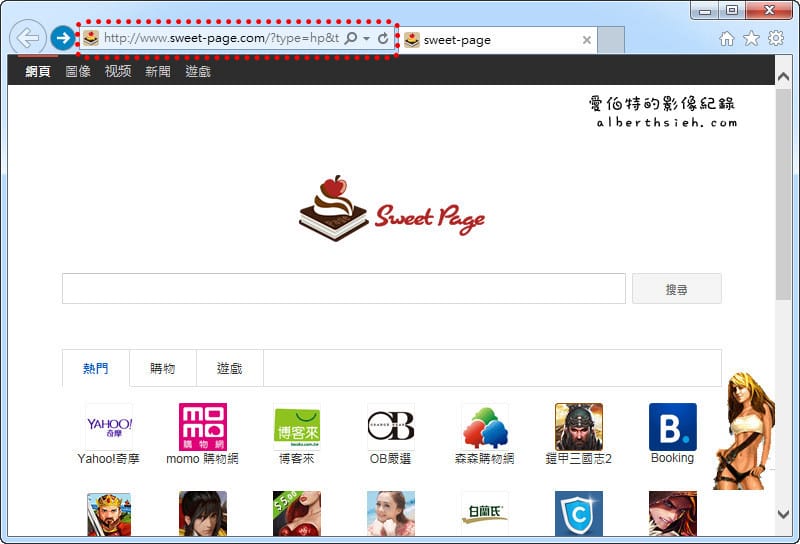Click the search magnifier in address bar
The height and width of the screenshot is (544, 800).
click(351, 38)
